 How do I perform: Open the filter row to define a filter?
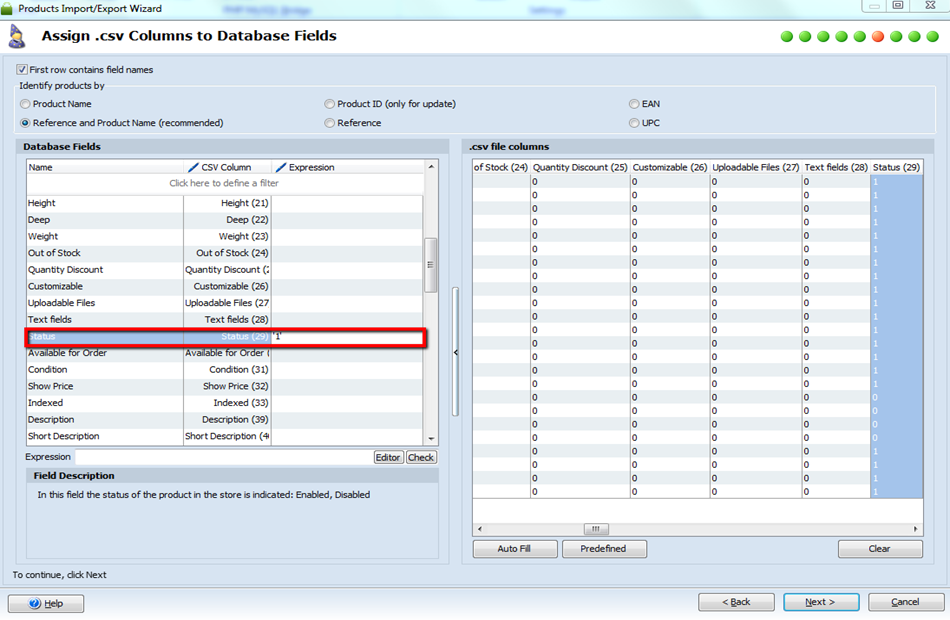tap(224, 183)
